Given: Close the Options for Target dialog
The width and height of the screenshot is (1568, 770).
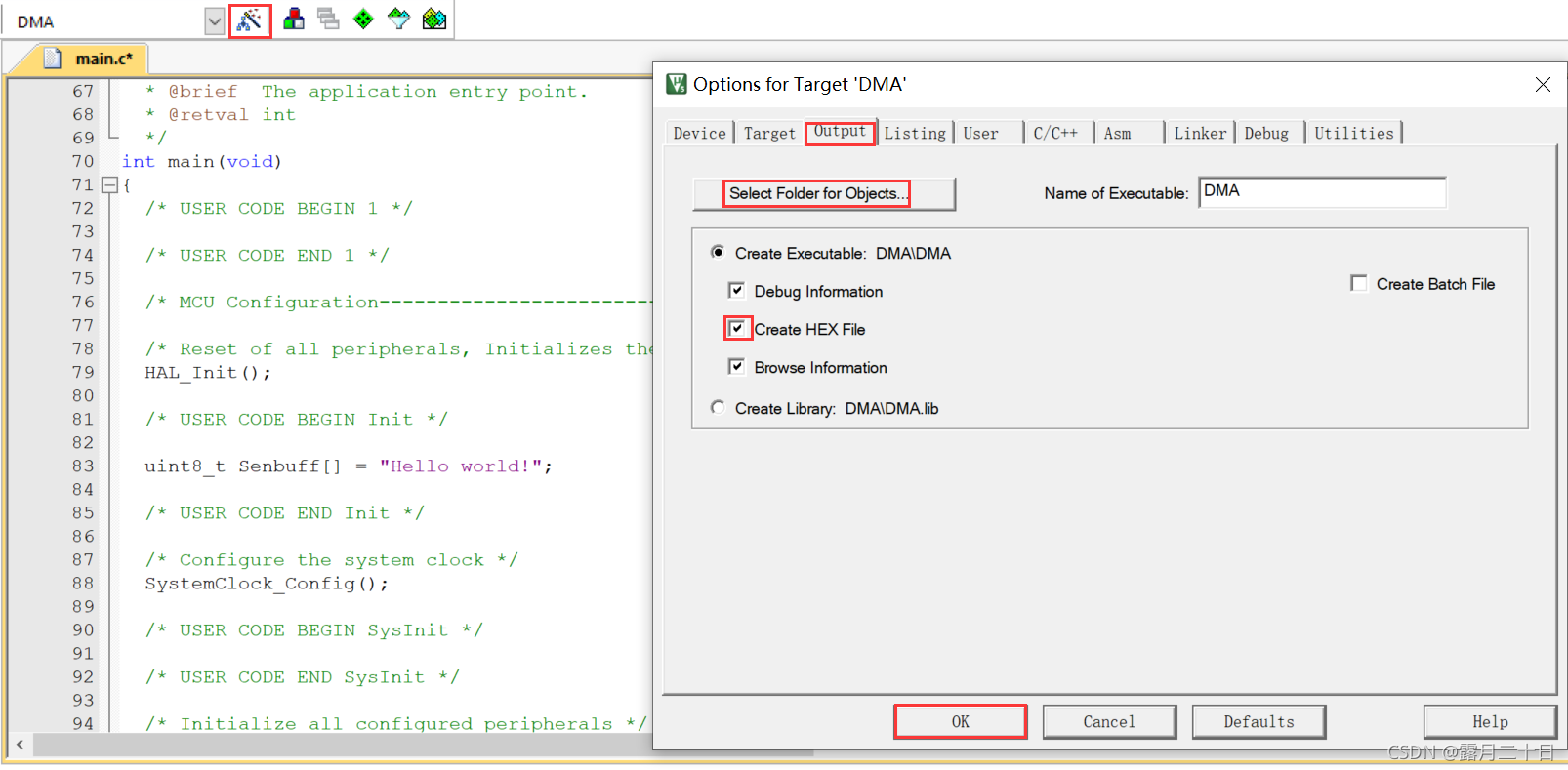Looking at the screenshot, I should point(1543,85).
